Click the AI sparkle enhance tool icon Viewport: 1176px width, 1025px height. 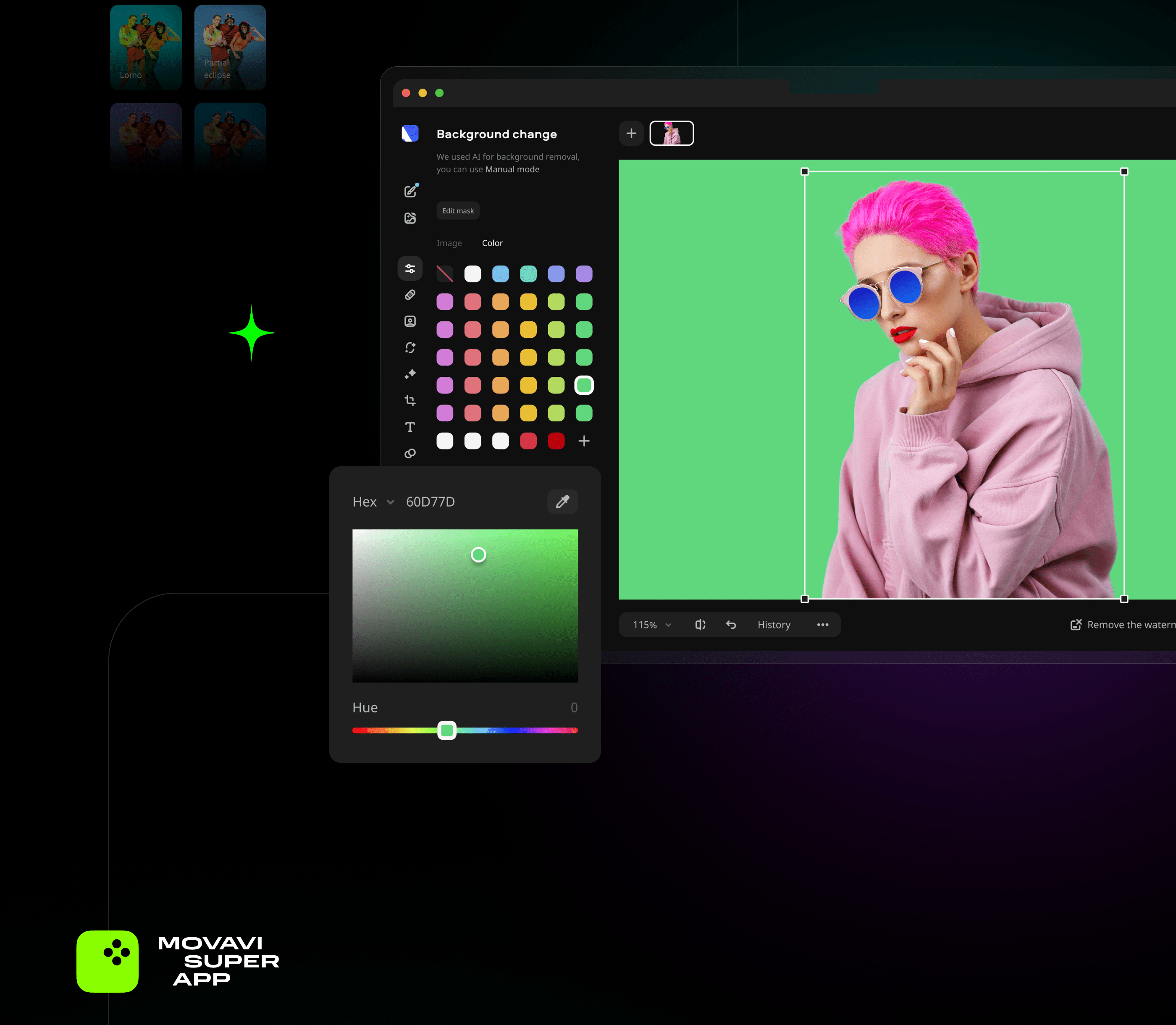pos(409,374)
